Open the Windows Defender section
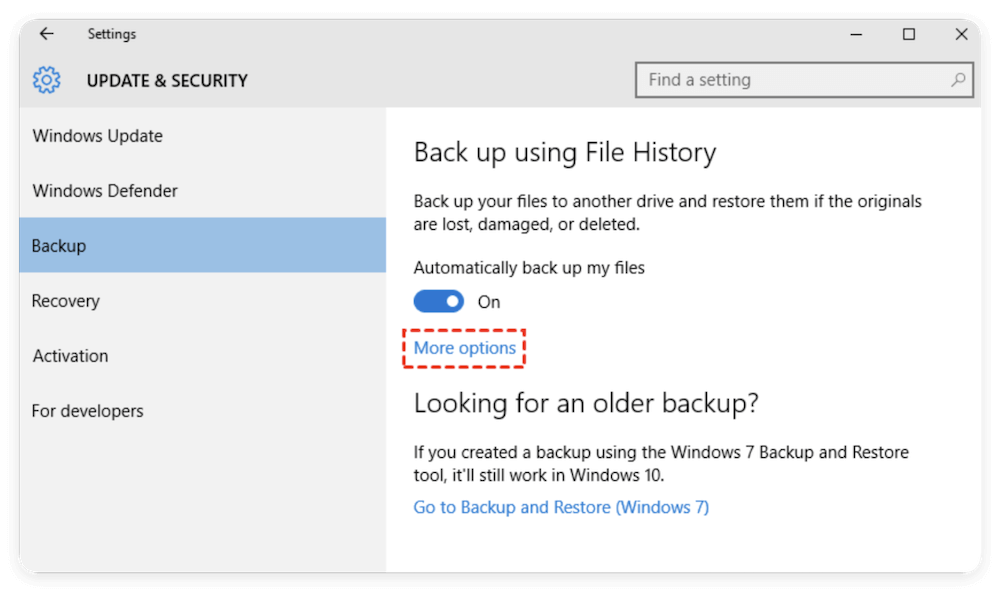This screenshot has height=592, width=1000. [x=104, y=190]
